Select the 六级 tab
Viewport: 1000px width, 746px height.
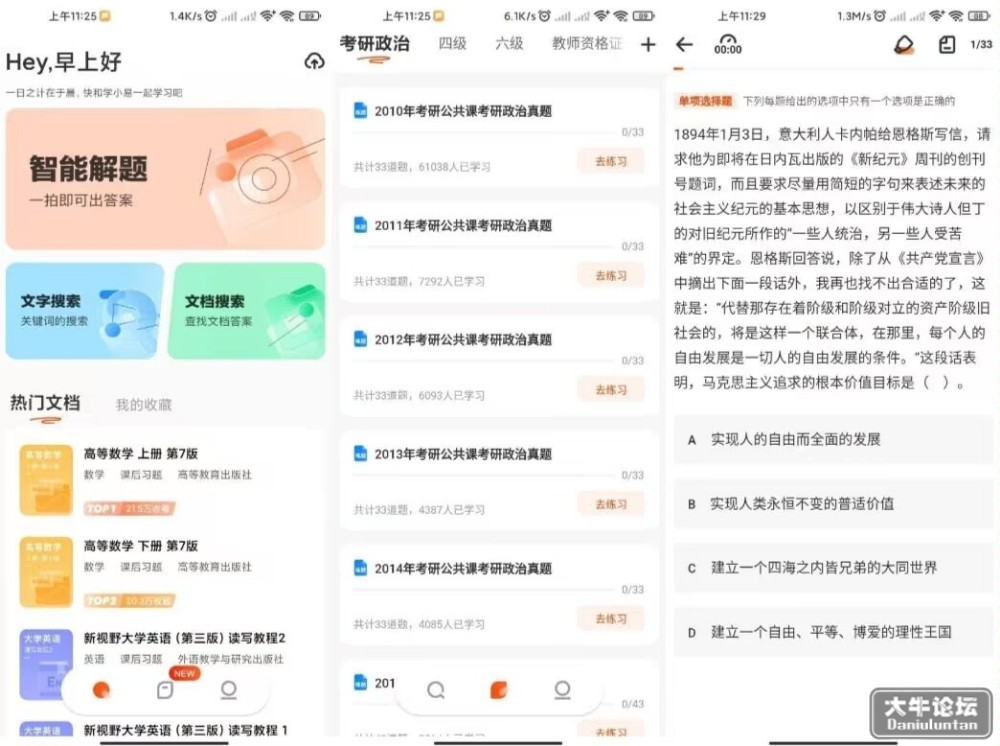pos(509,43)
